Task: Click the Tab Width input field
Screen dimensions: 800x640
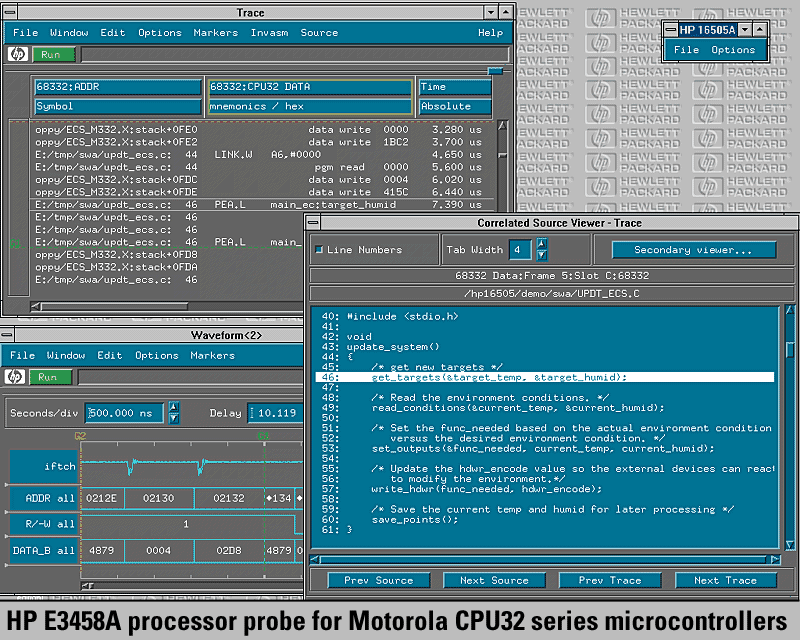Action: (x=520, y=250)
